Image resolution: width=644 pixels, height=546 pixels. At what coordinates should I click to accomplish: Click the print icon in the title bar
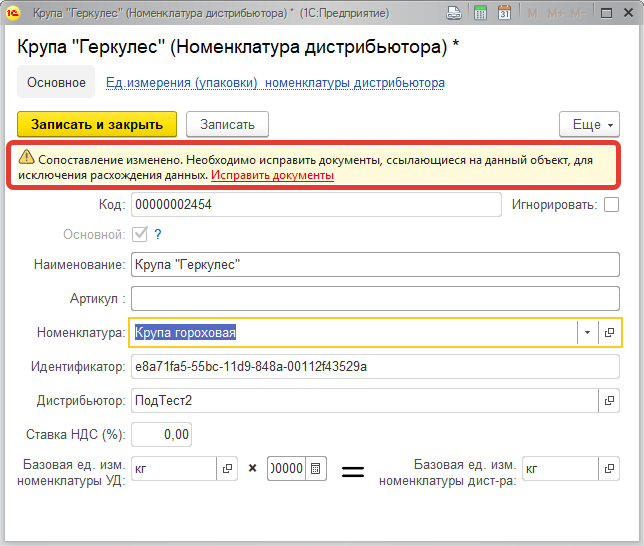[454, 13]
